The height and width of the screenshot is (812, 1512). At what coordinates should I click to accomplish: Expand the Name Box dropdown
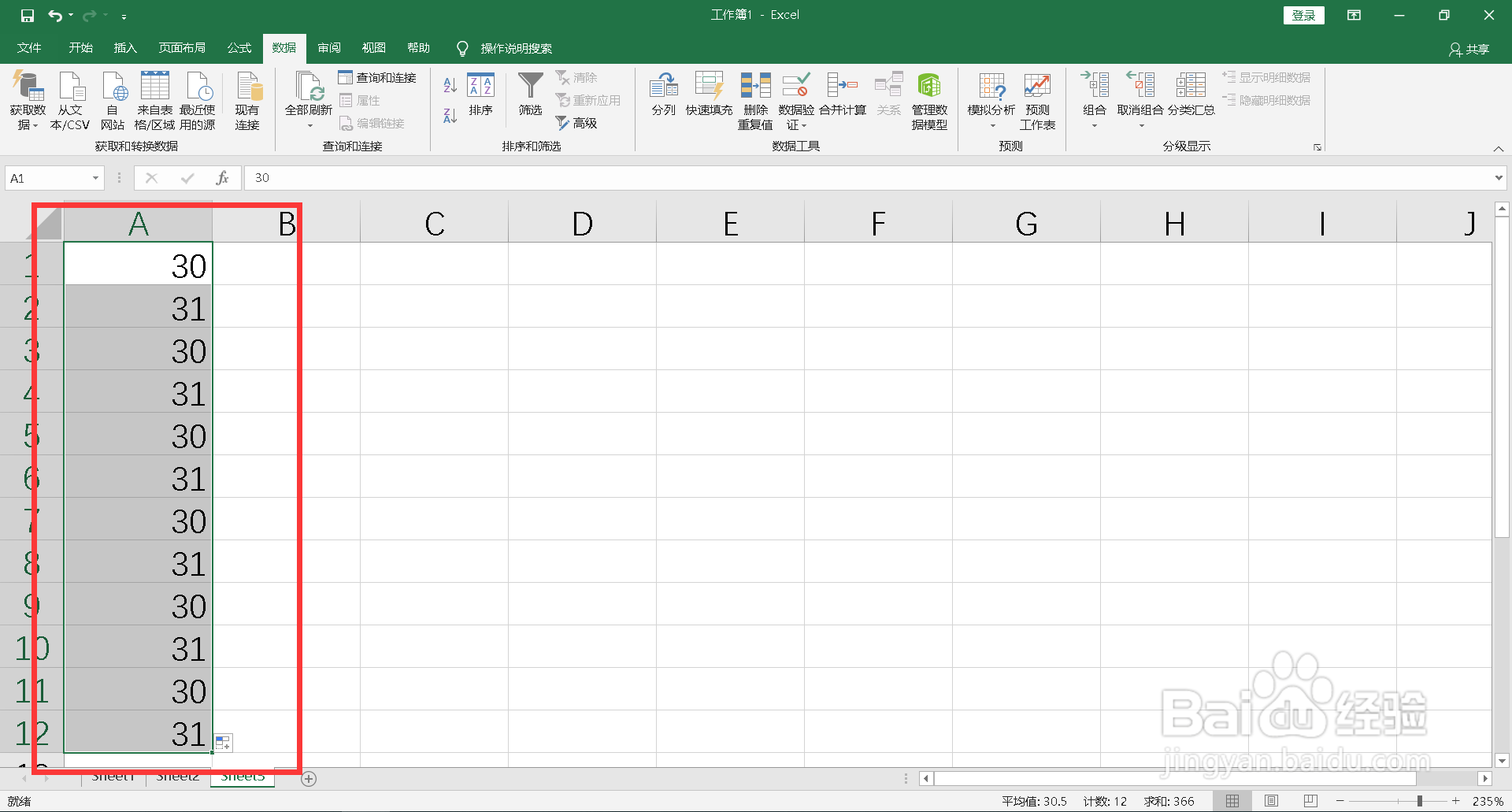(95, 178)
